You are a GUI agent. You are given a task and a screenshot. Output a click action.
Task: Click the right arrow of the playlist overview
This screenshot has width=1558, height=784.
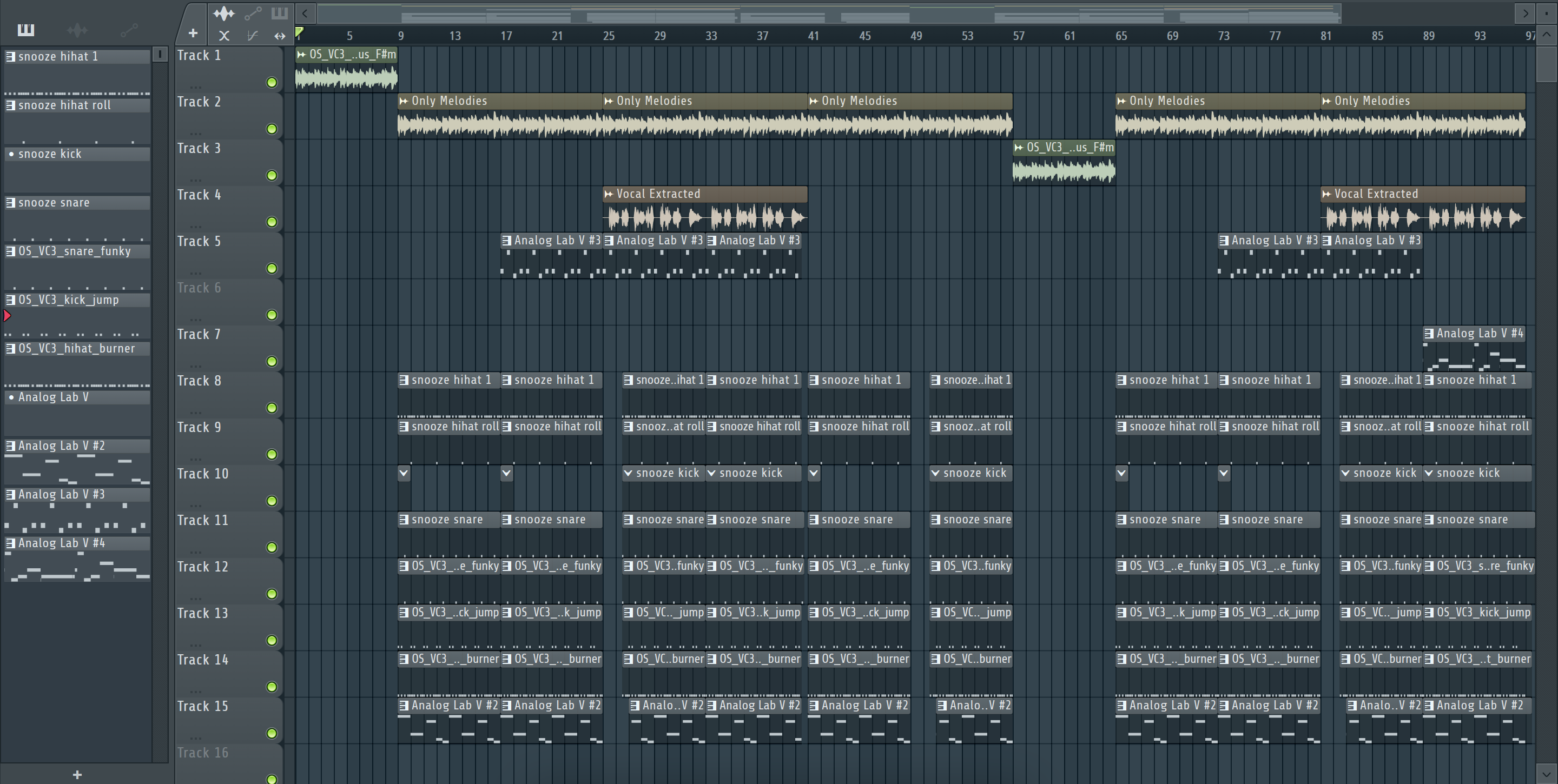[x=1525, y=12]
